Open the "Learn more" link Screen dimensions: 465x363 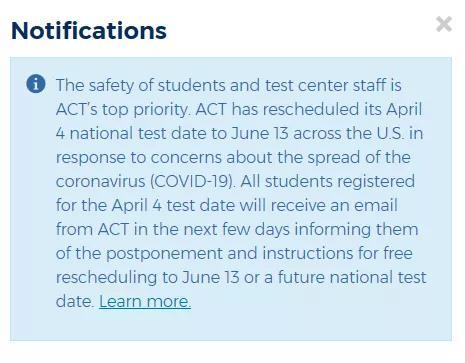click(x=145, y=301)
